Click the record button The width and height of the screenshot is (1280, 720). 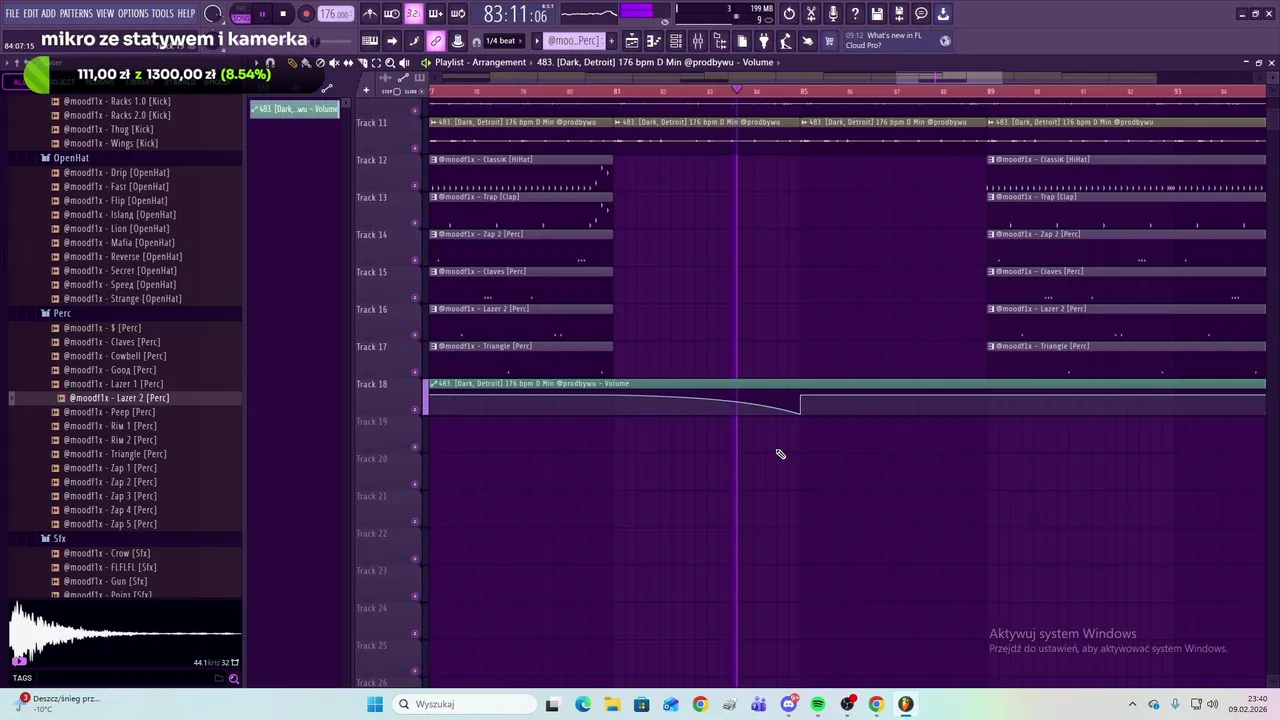tap(306, 14)
